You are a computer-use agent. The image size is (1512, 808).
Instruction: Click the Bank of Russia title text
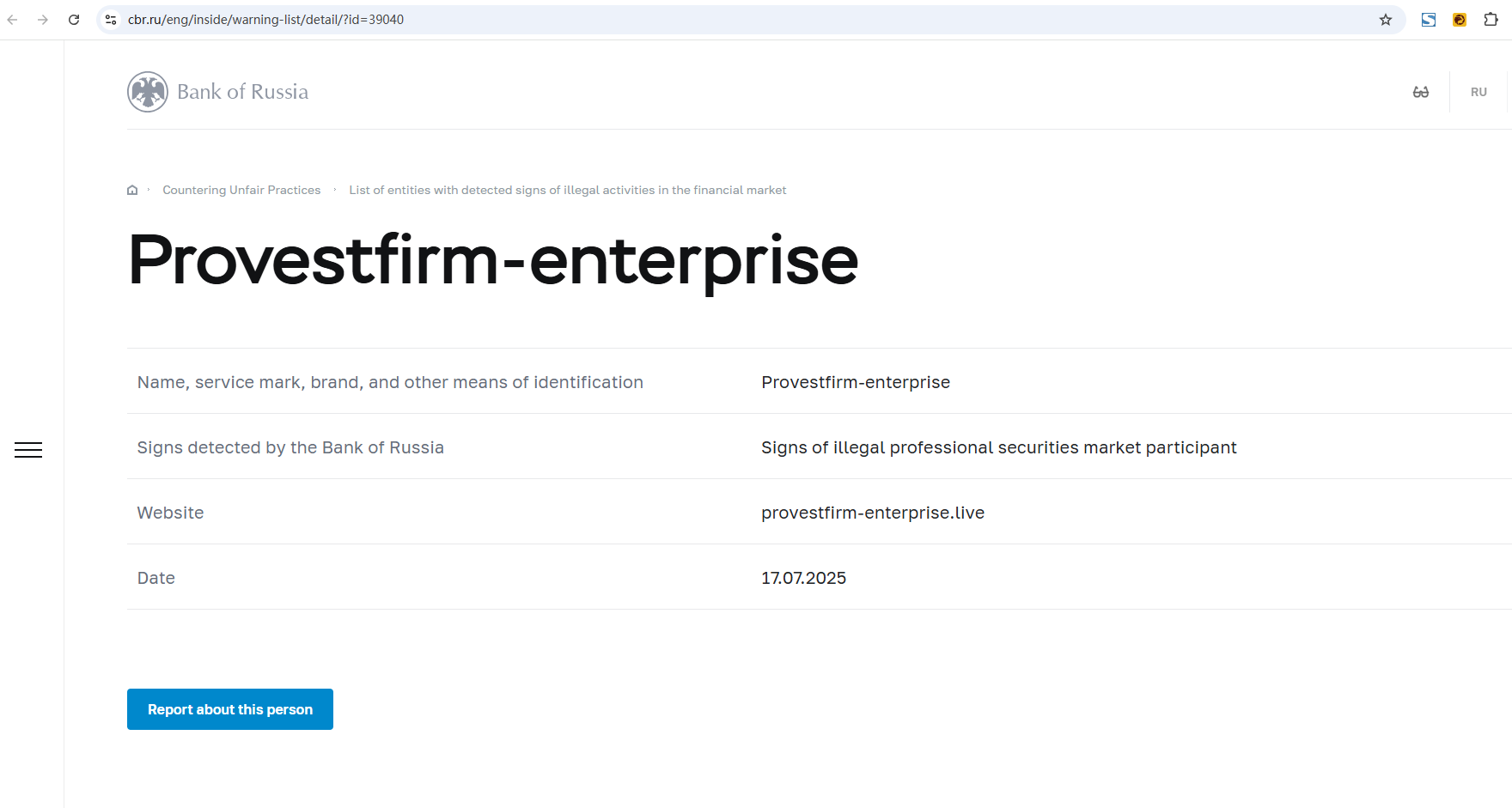242,92
